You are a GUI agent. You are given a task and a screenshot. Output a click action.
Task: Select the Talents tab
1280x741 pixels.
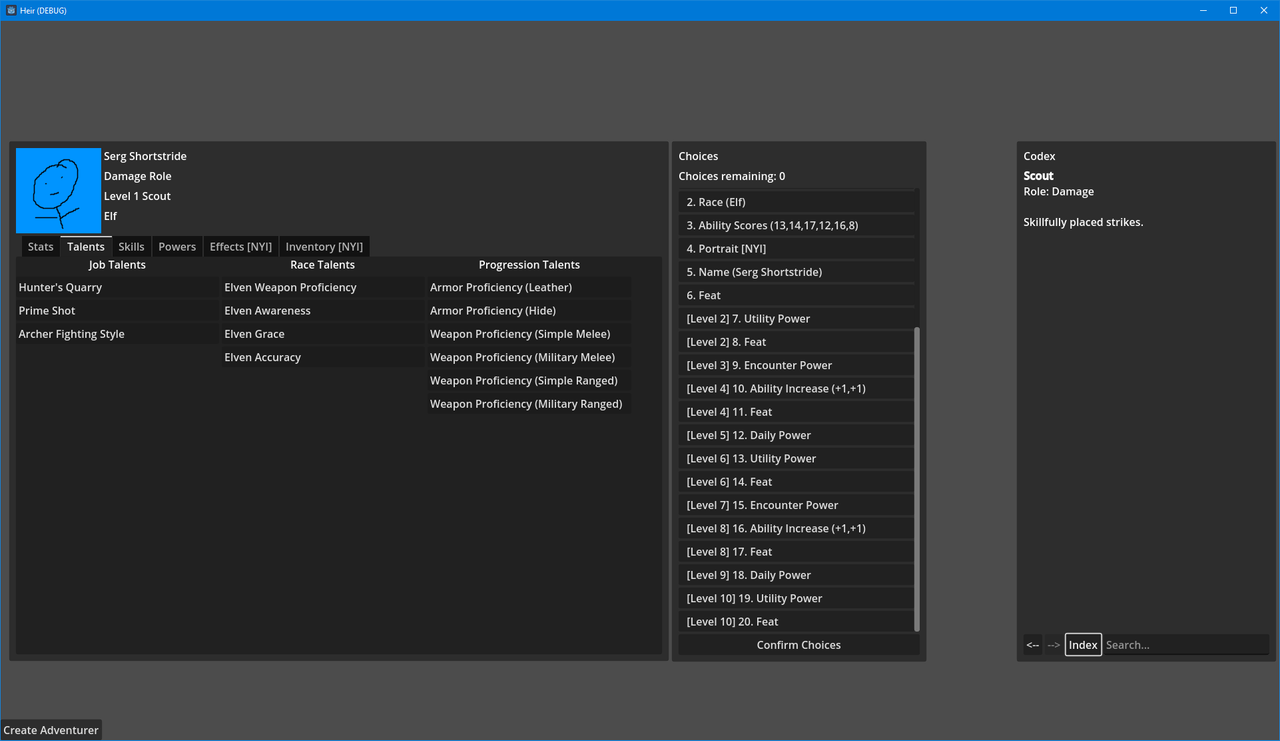coord(86,247)
